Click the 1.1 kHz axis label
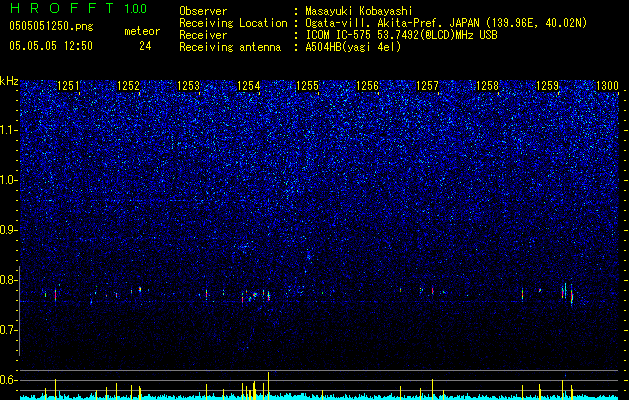Screen dimensions: 629x400 pos(9,130)
